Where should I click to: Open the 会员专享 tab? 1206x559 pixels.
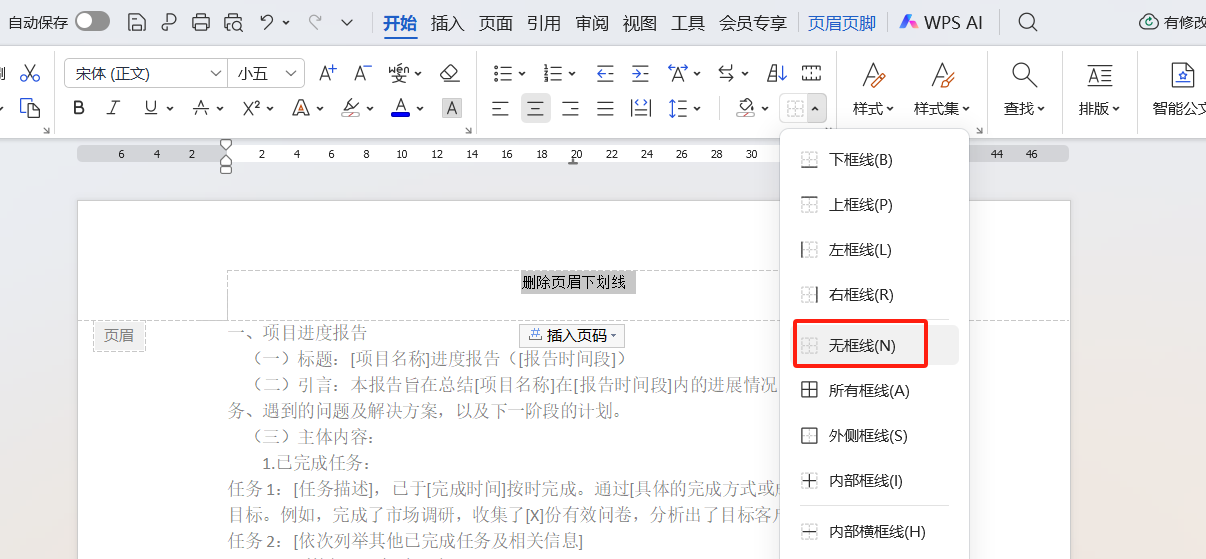pyautogui.click(x=753, y=22)
